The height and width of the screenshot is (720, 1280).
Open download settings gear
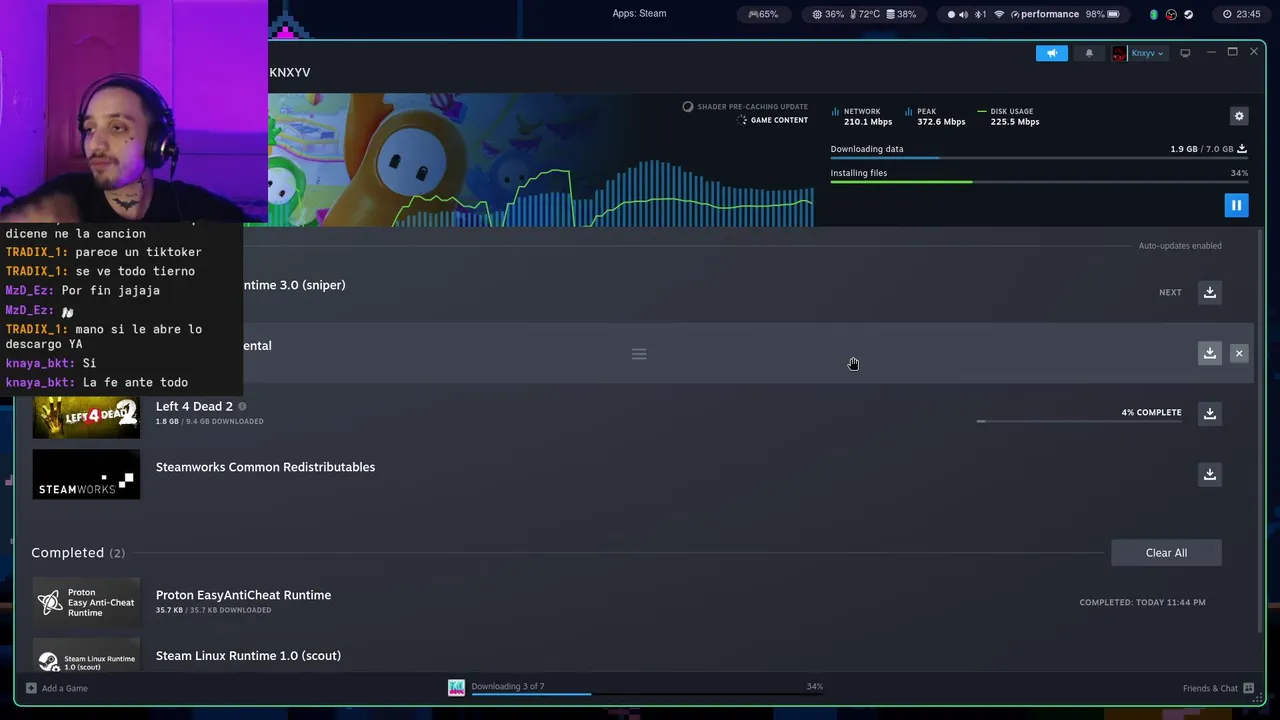pos(1239,116)
